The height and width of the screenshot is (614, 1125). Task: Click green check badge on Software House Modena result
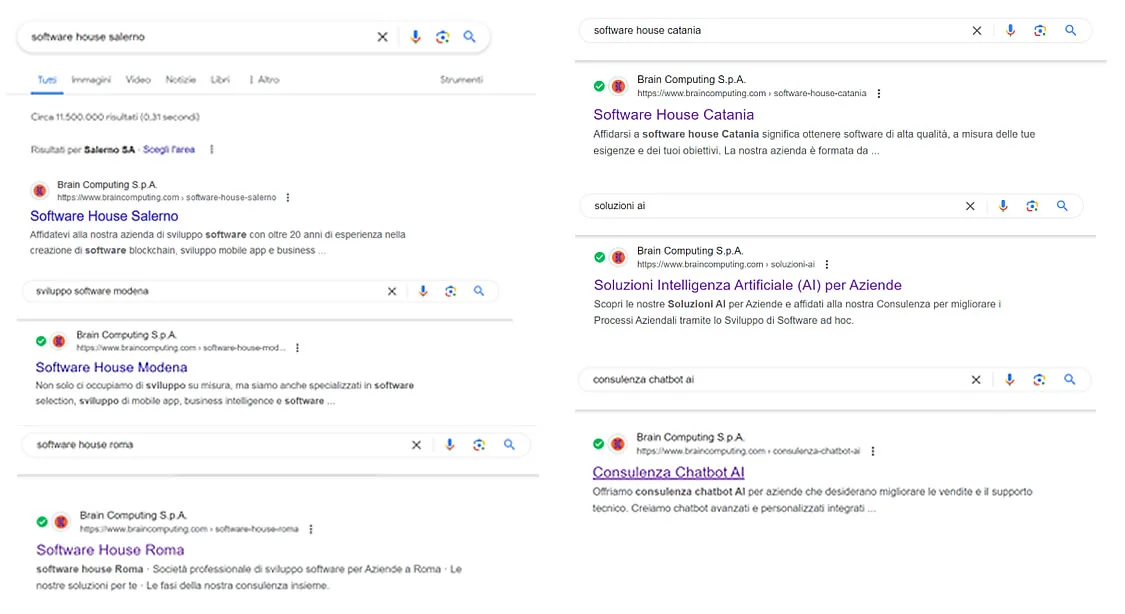click(41, 341)
